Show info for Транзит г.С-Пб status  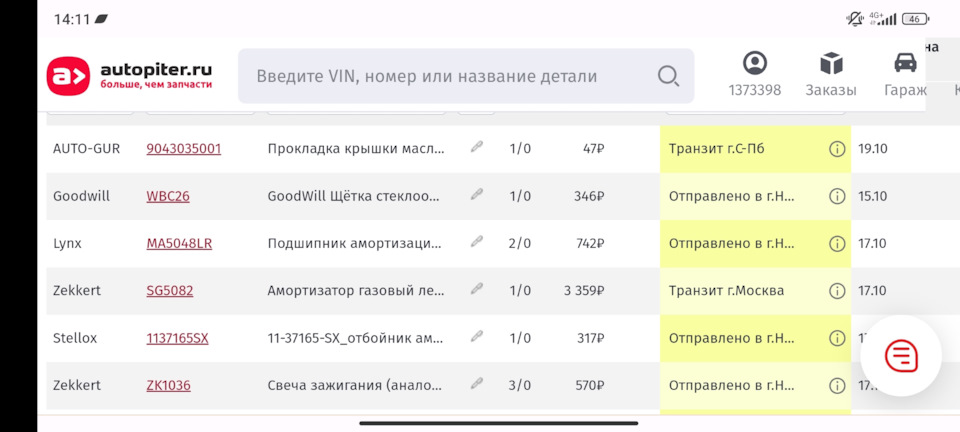point(837,149)
